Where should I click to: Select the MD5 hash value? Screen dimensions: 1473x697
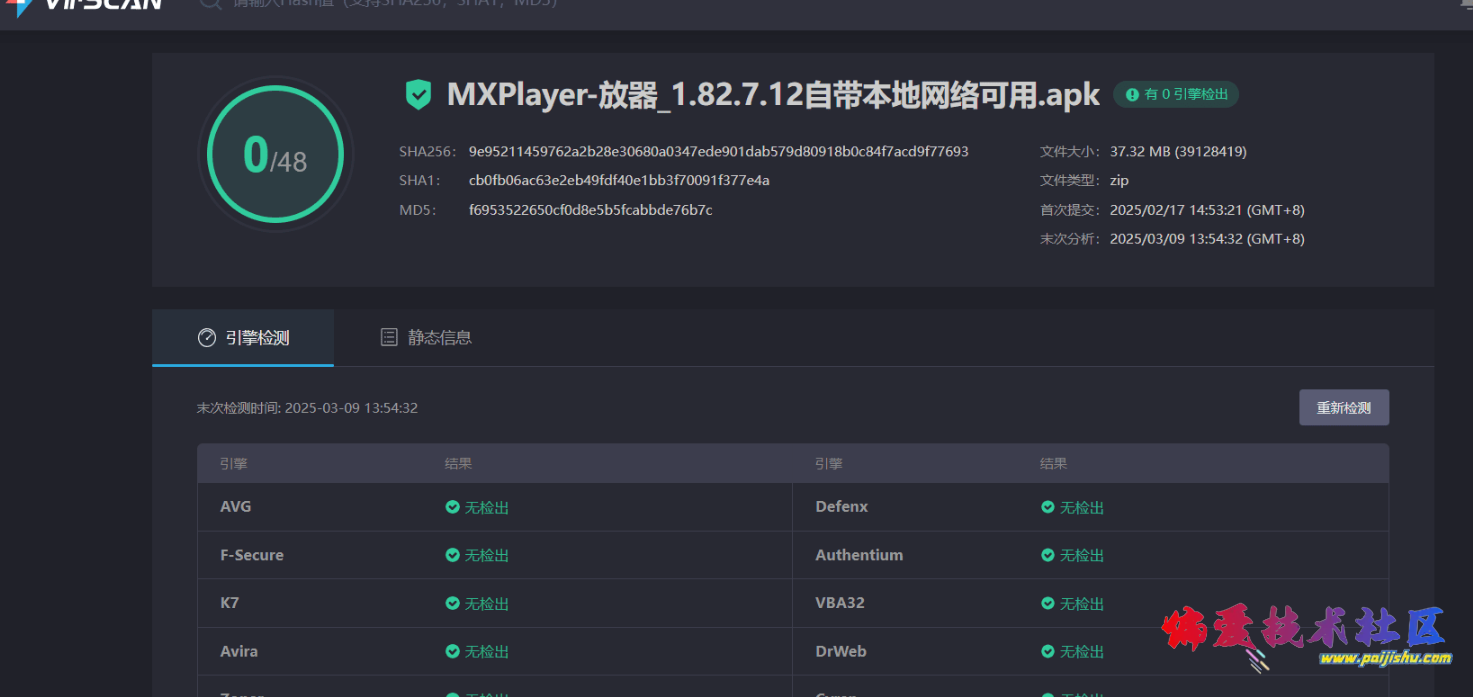pyautogui.click(x=590, y=210)
